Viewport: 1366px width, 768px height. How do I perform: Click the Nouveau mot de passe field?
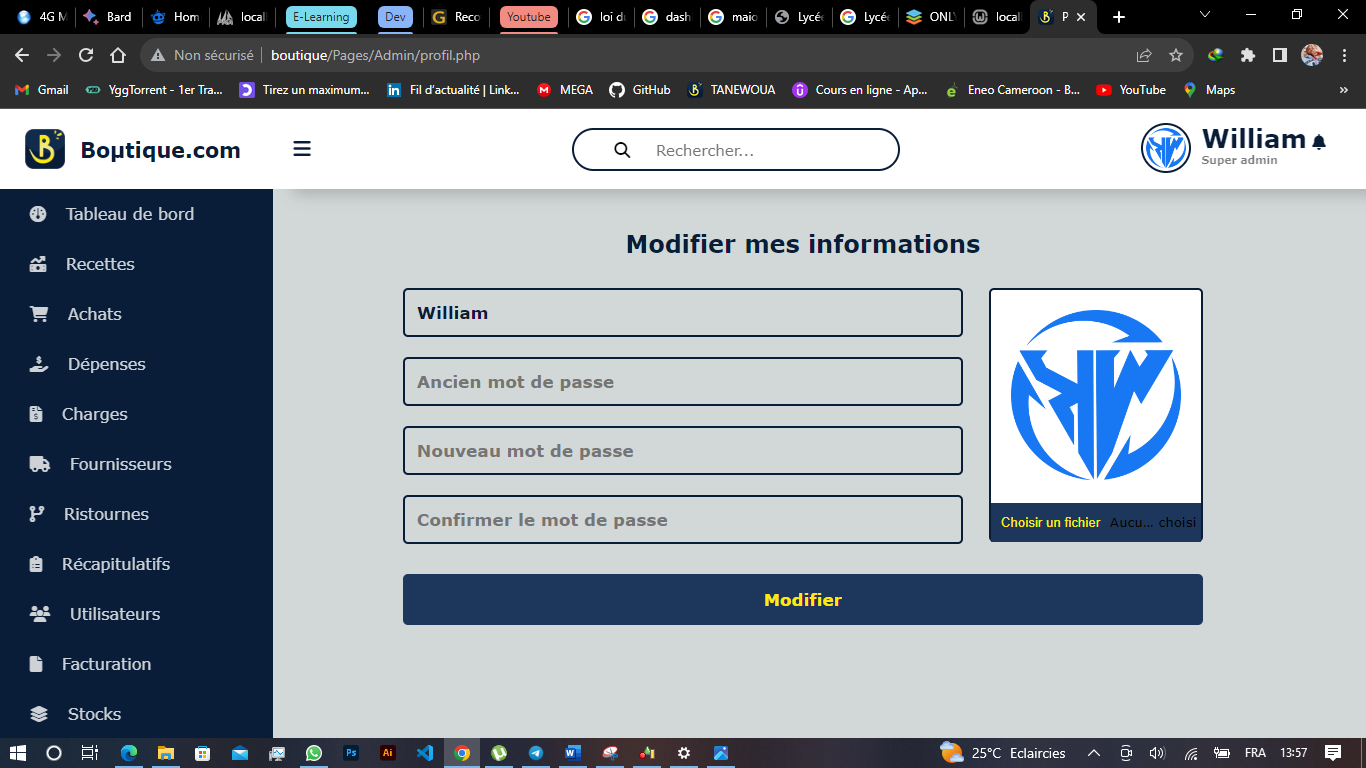[x=682, y=451]
